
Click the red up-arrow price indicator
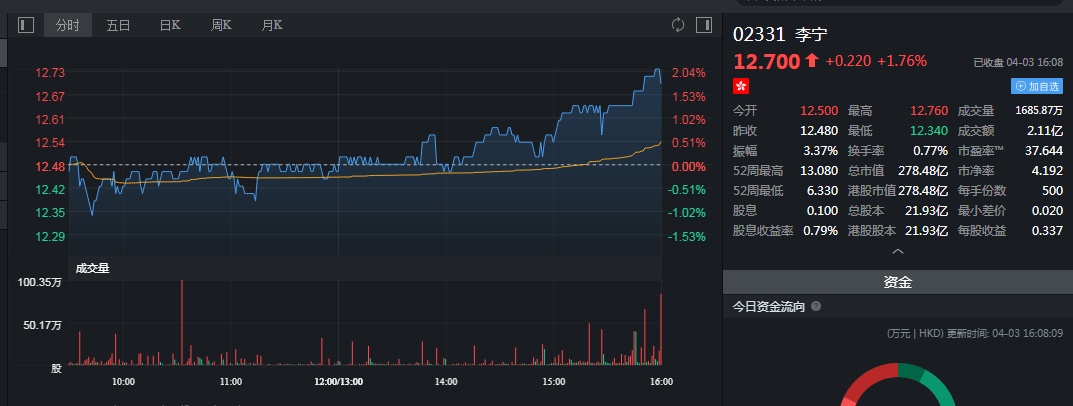[x=811, y=61]
